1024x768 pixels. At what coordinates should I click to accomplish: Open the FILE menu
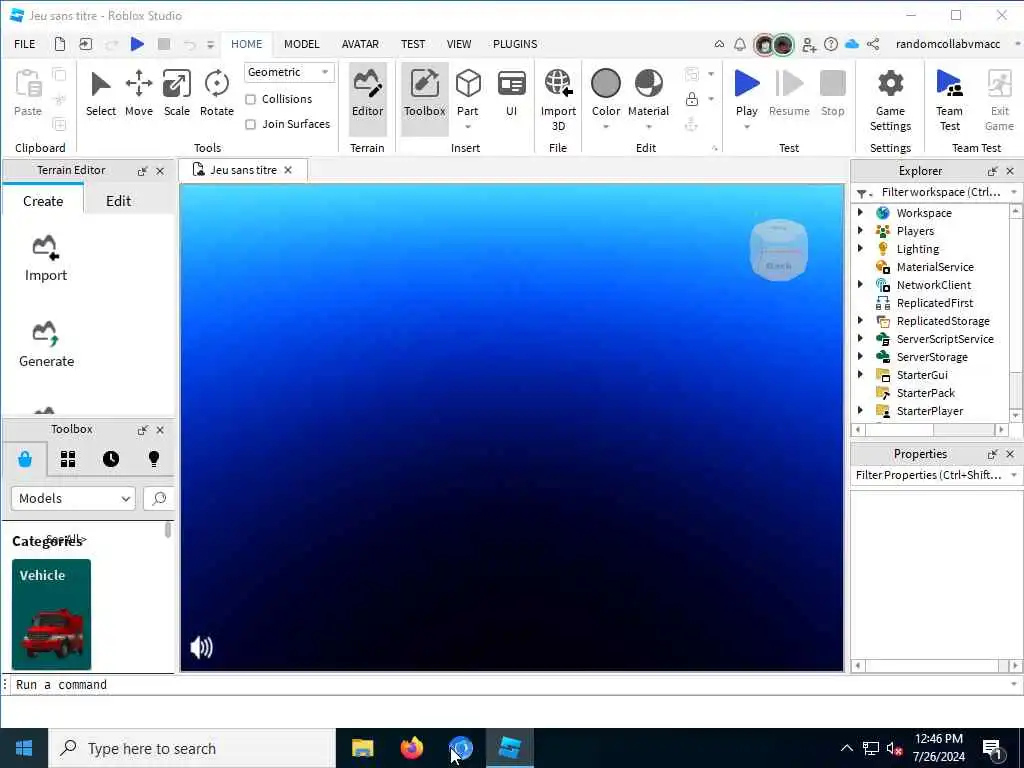coord(25,44)
